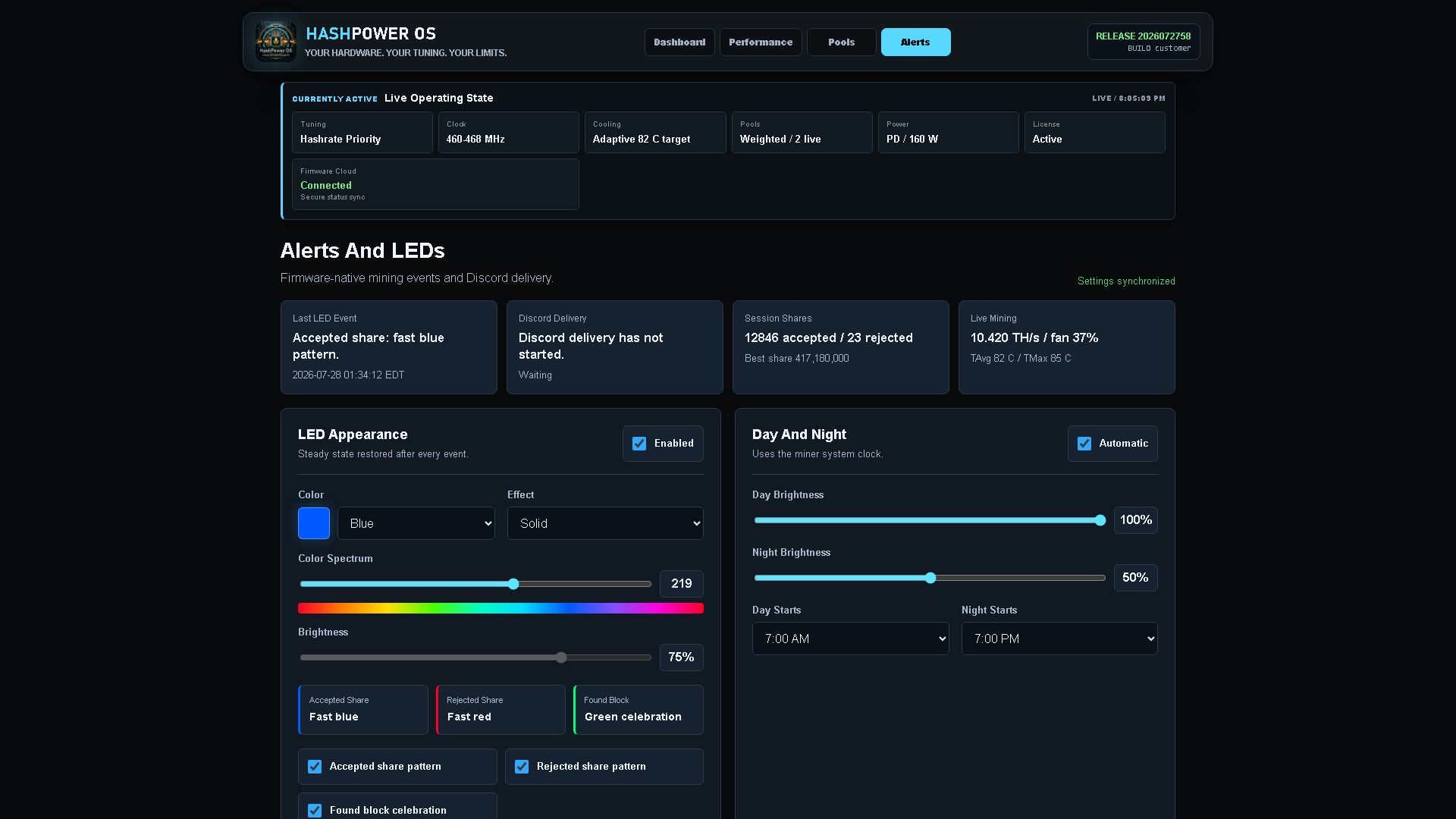Image resolution: width=1456 pixels, height=819 pixels.
Task: Click the Power PD / 160 W tile
Action: 949,133
